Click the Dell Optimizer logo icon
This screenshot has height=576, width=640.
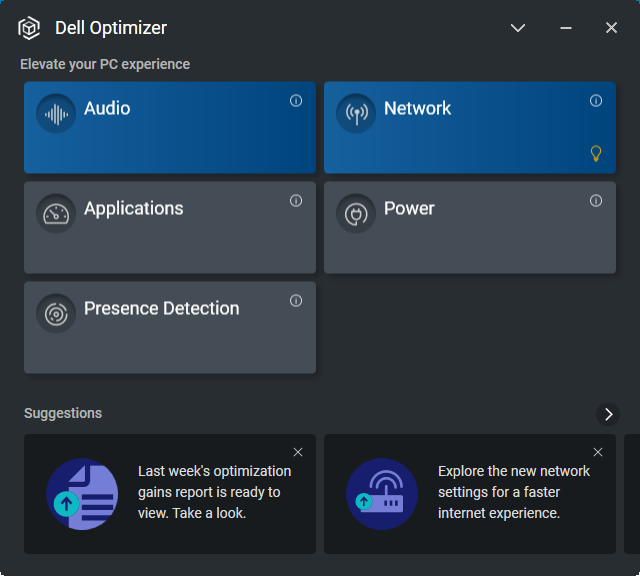[x=29, y=28]
